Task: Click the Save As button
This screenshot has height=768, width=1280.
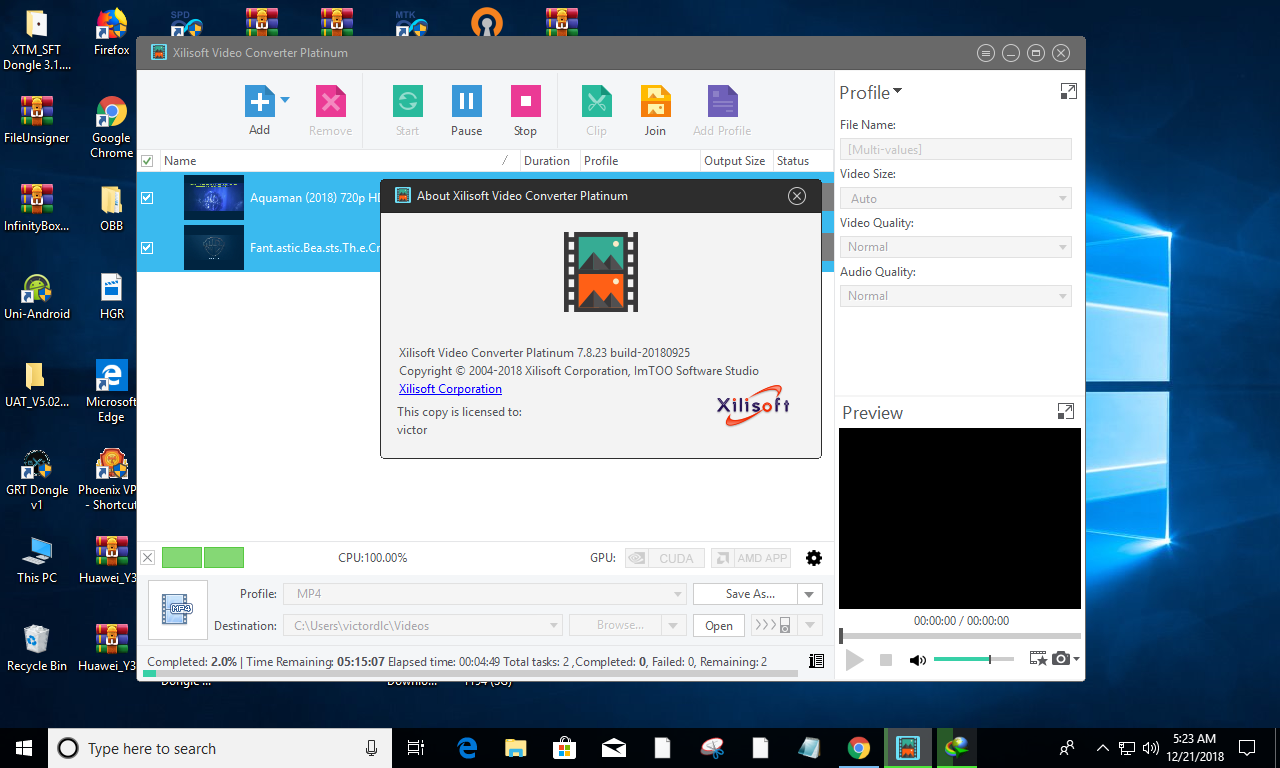Action: pyautogui.click(x=745, y=594)
